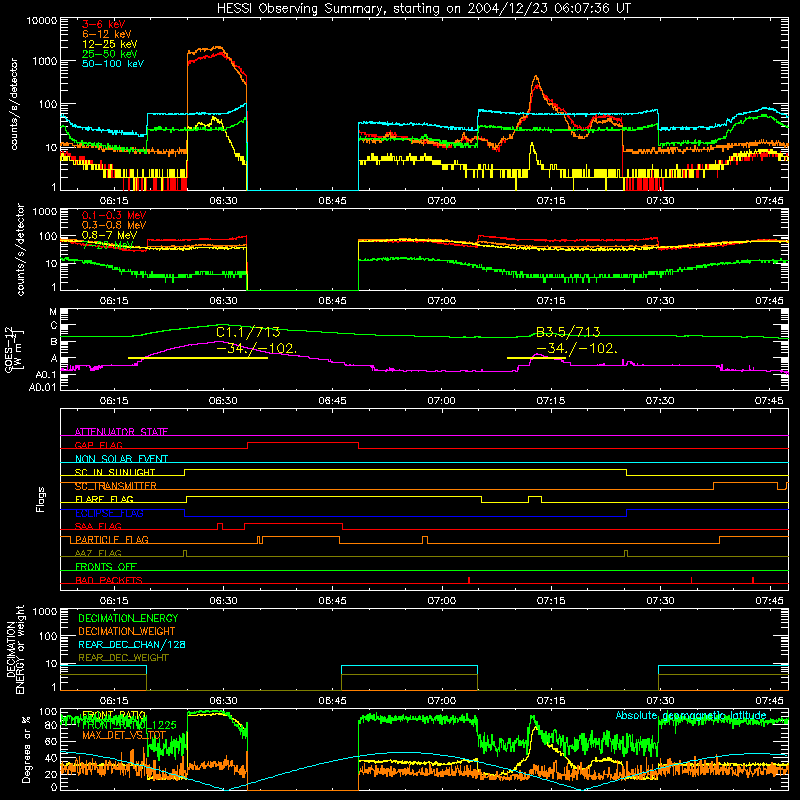Click the 'Degrees or %' axis title
800x800 pixels.
pos(26,749)
